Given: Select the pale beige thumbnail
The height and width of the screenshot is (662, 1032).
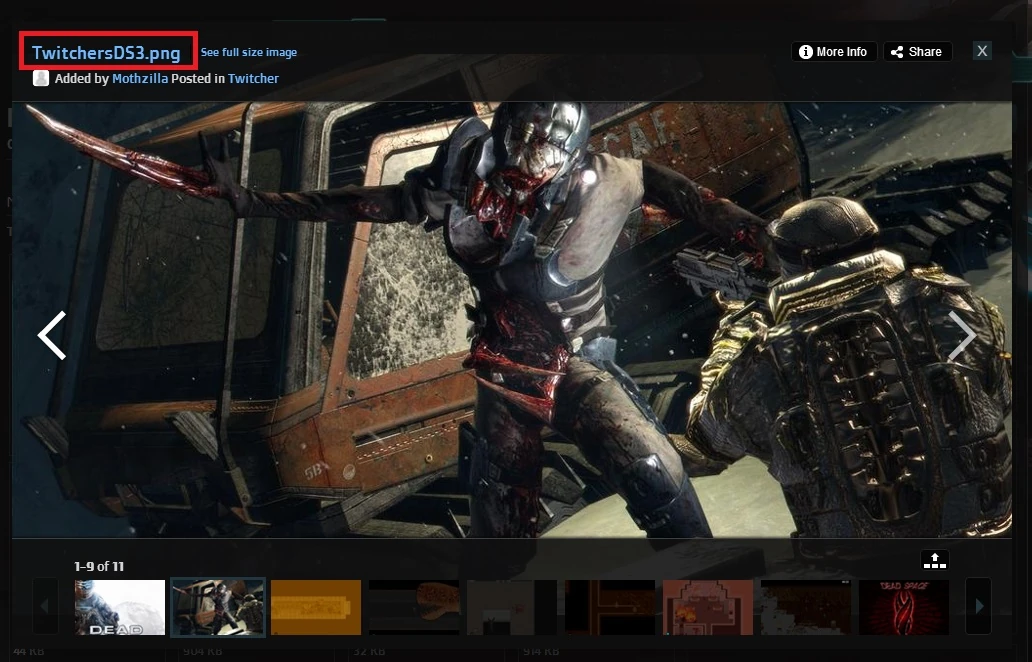Looking at the screenshot, I should [512, 607].
